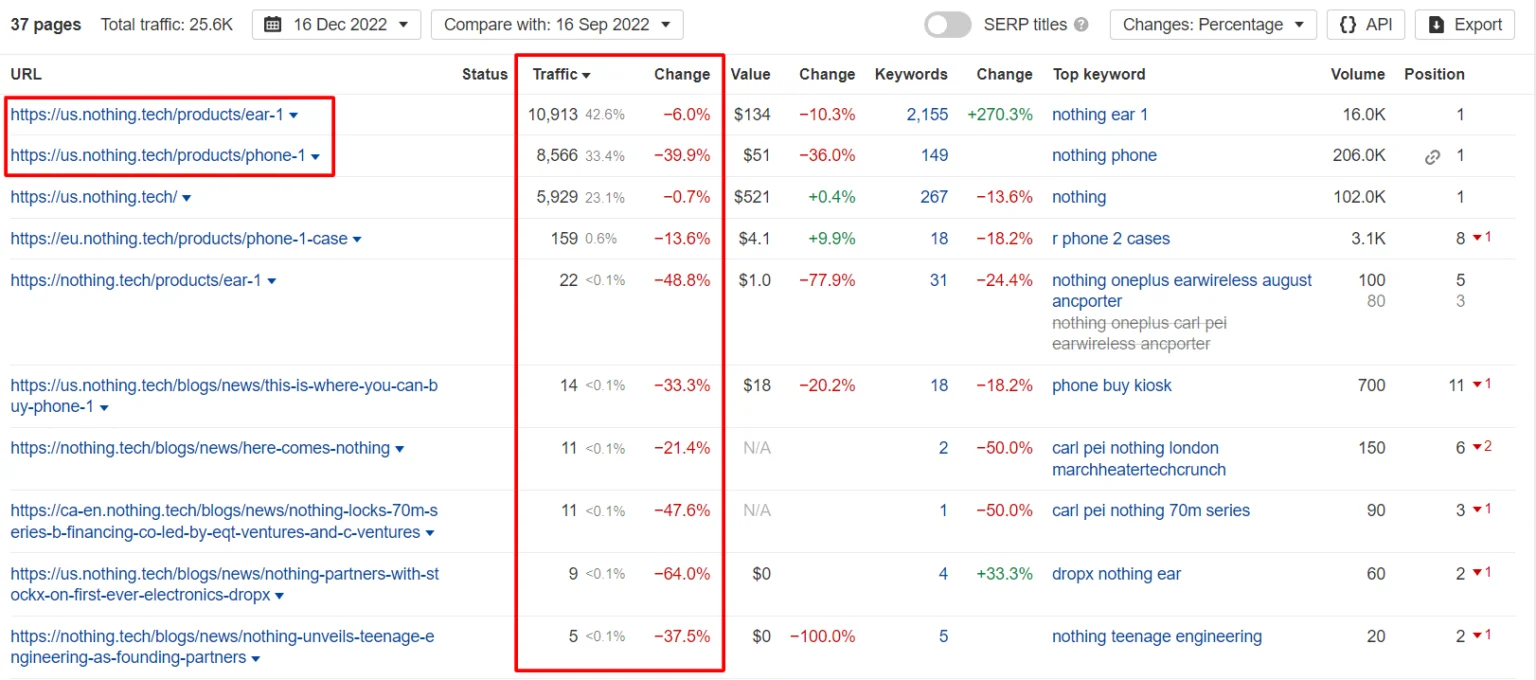Expand the caret next to nothing.tech/products/ear-1
The image size is (1536, 680).
[271, 282]
